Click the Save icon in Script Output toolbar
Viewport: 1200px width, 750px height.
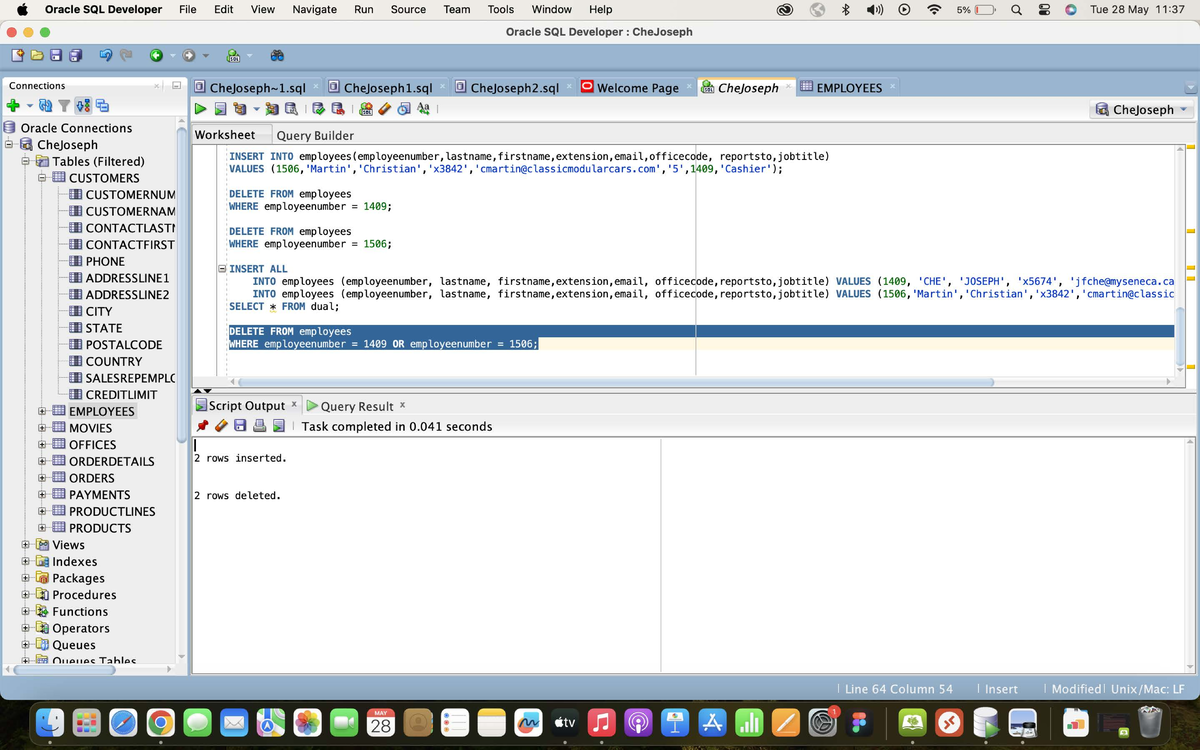point(241,426)
